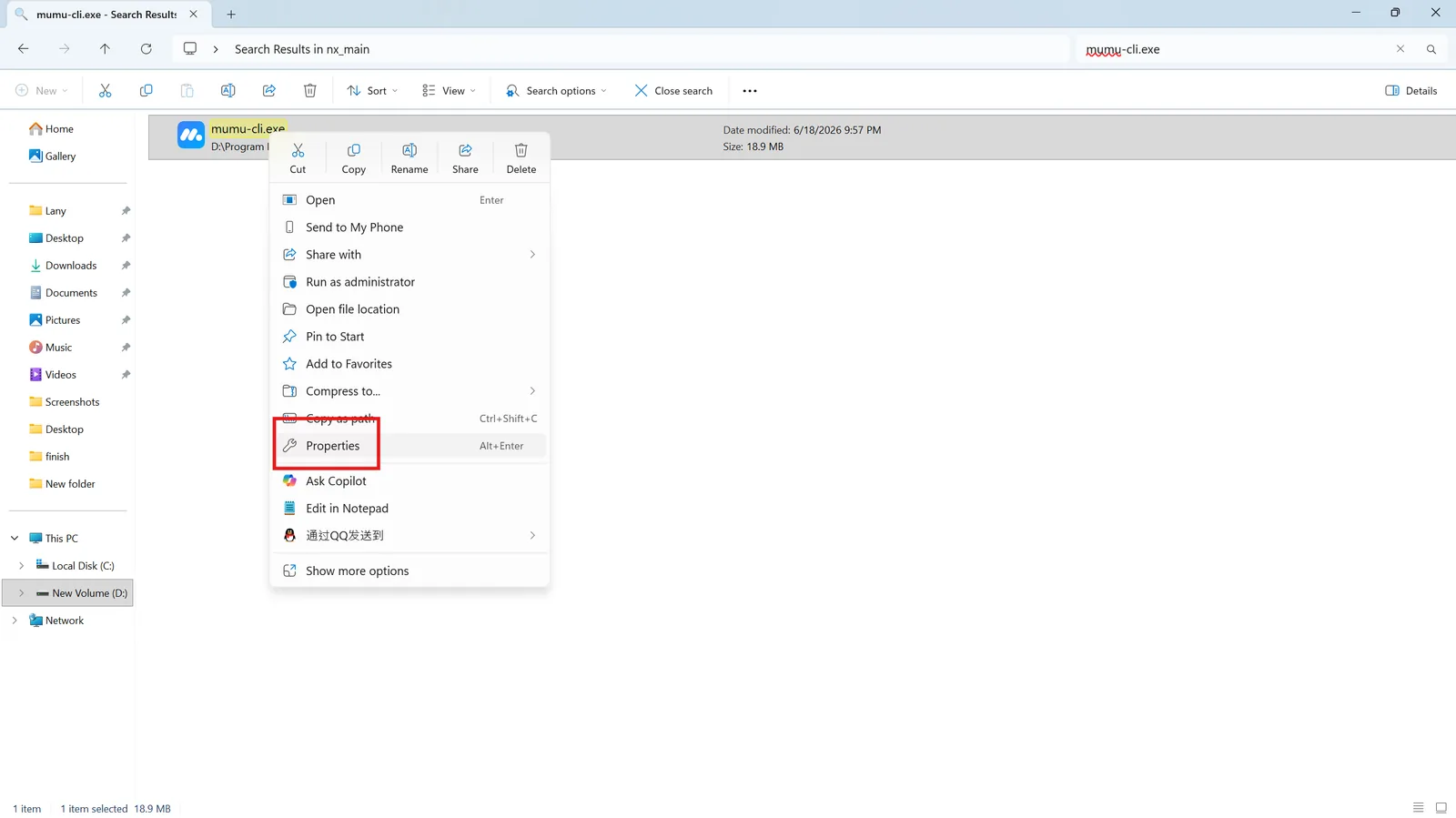Open Home in the sidebar

[x=51, y=129]
